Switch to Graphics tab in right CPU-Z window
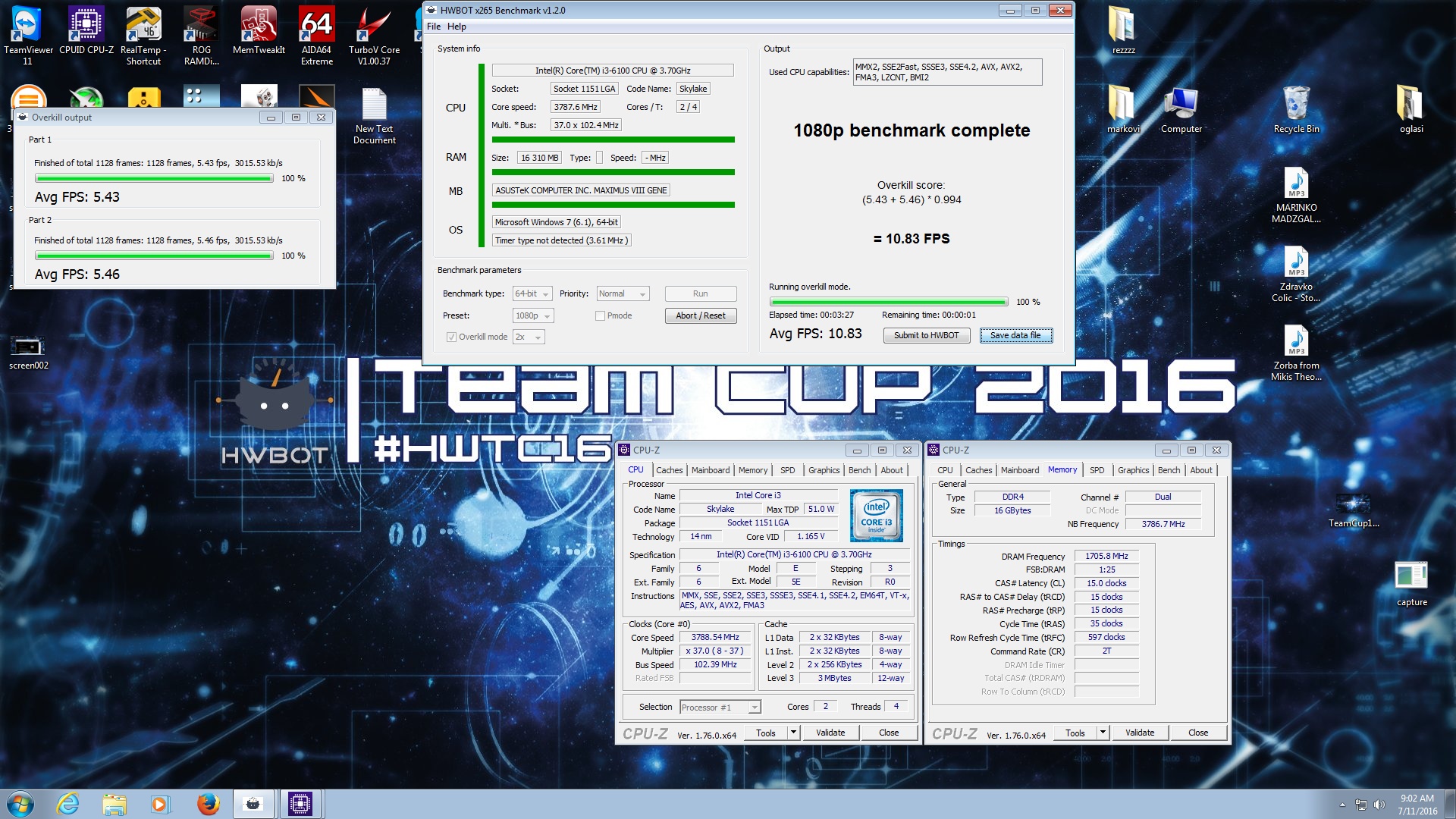The width and height of the screenshot is (1456, 819). [x=1133, y=470]
